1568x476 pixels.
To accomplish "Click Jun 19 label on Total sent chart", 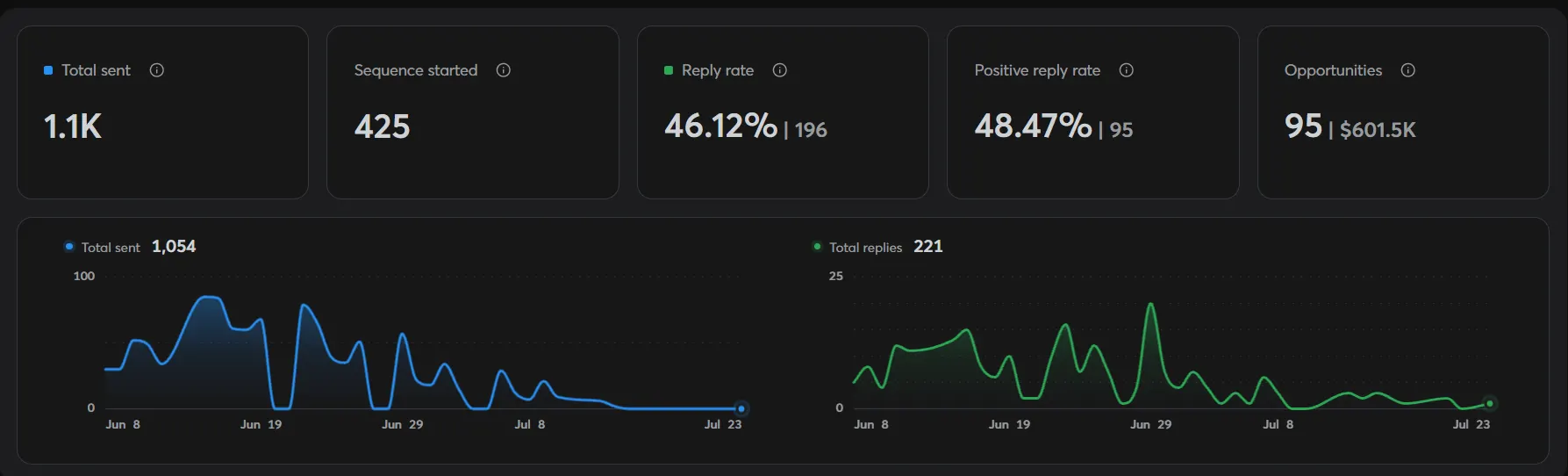I will 261,424.
